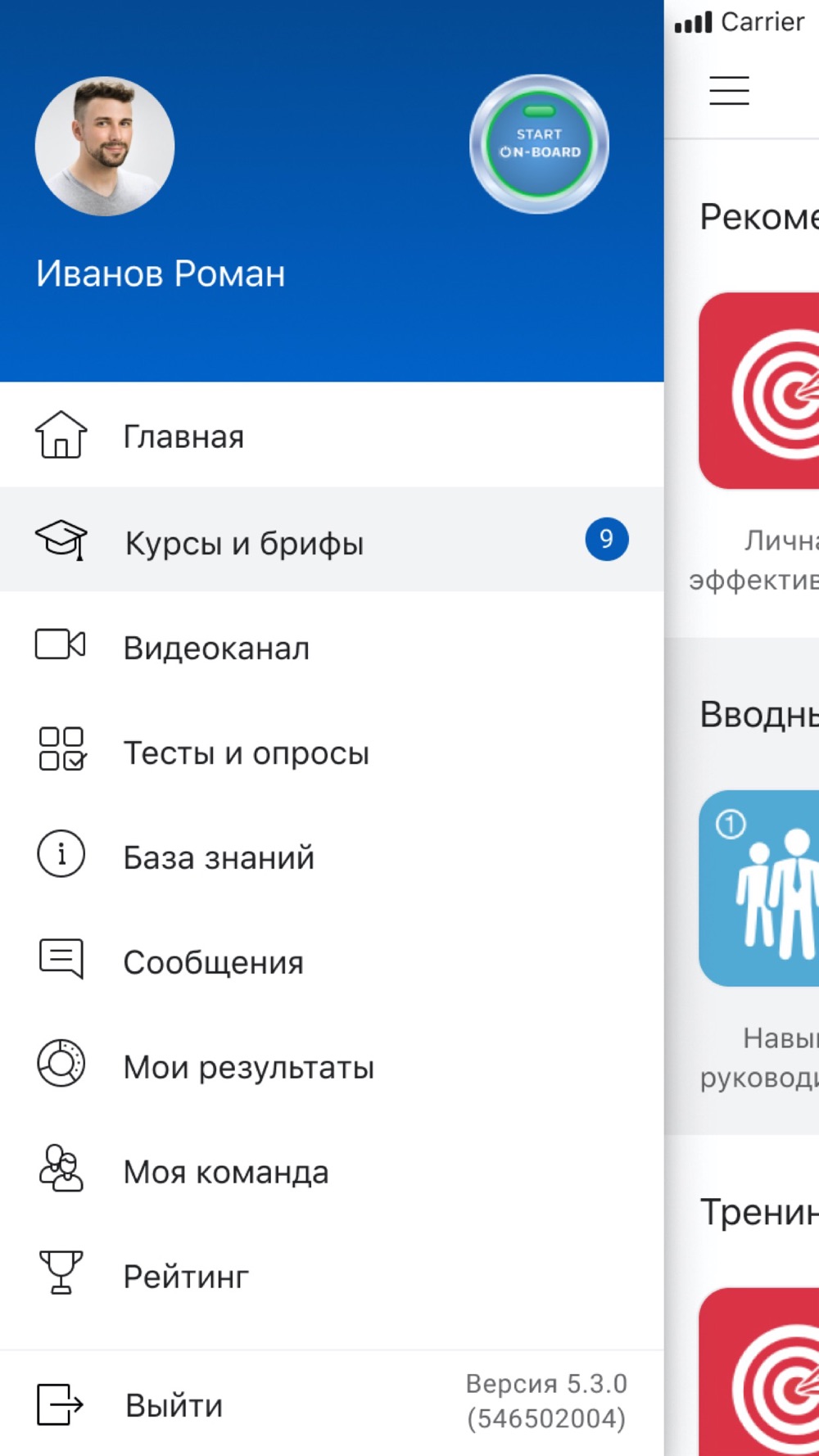Image resolution: width=819 pixels, height=1456 pixels.
Task: Tap the graduation cap icon for courses
Action: (61, 539)
